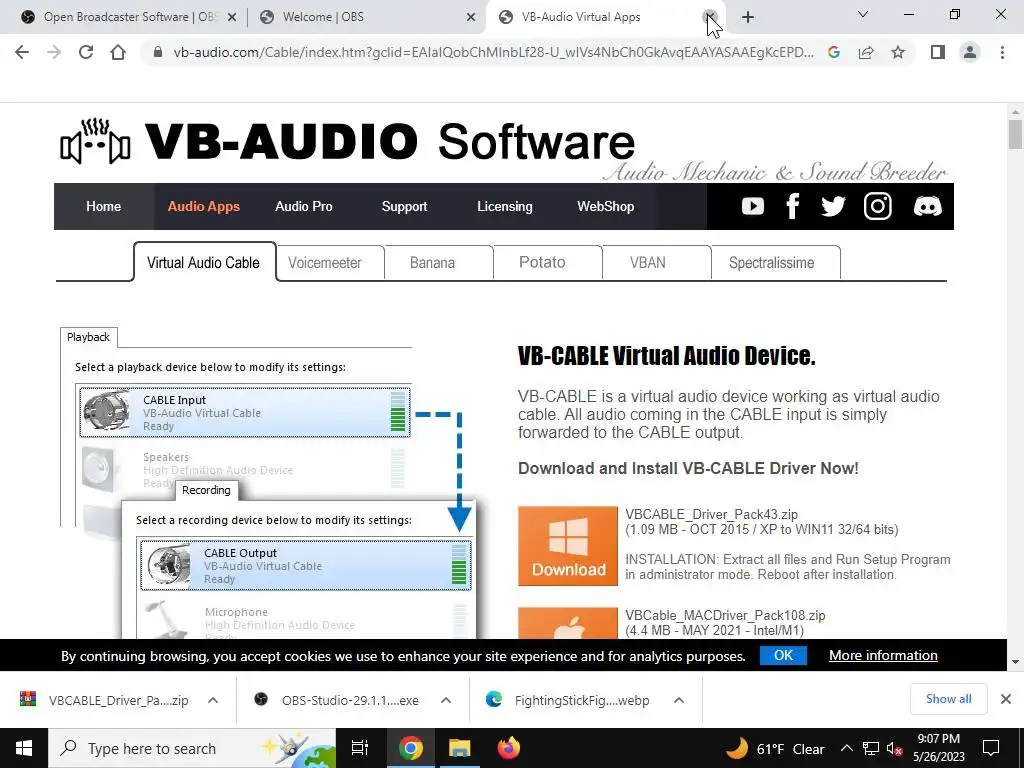Viewport: 1024px width, 768px height.
Task: Open the VB-Audio Twitter icon
Action: 833,206
